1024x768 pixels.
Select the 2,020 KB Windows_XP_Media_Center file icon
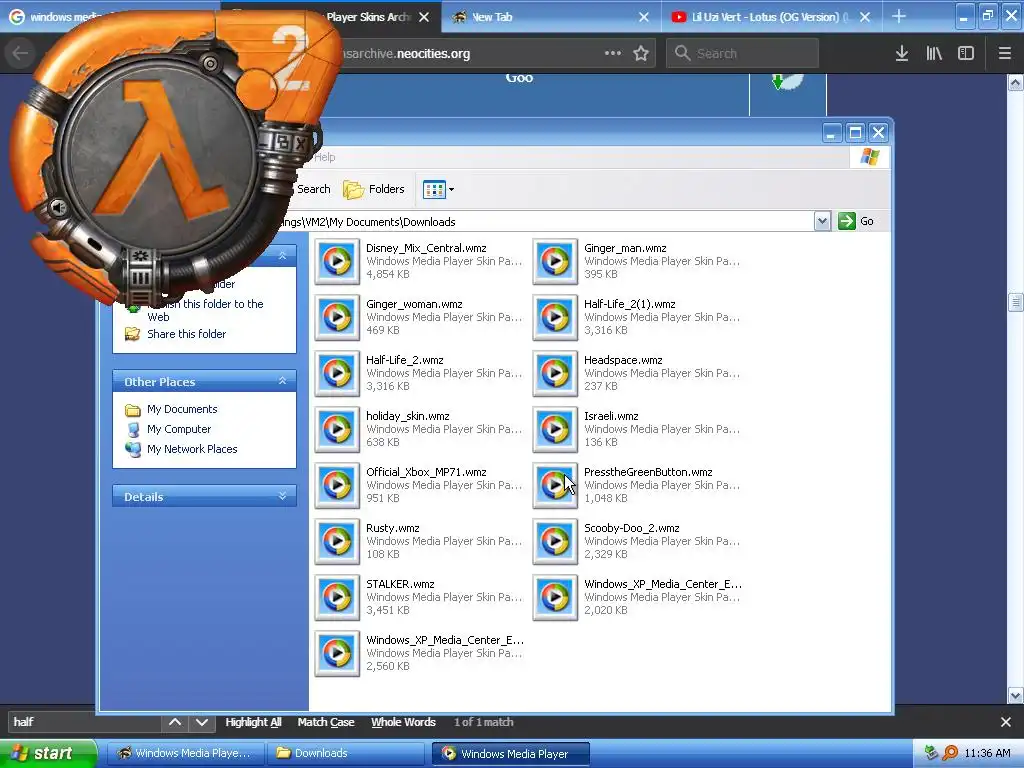point(555,598)
